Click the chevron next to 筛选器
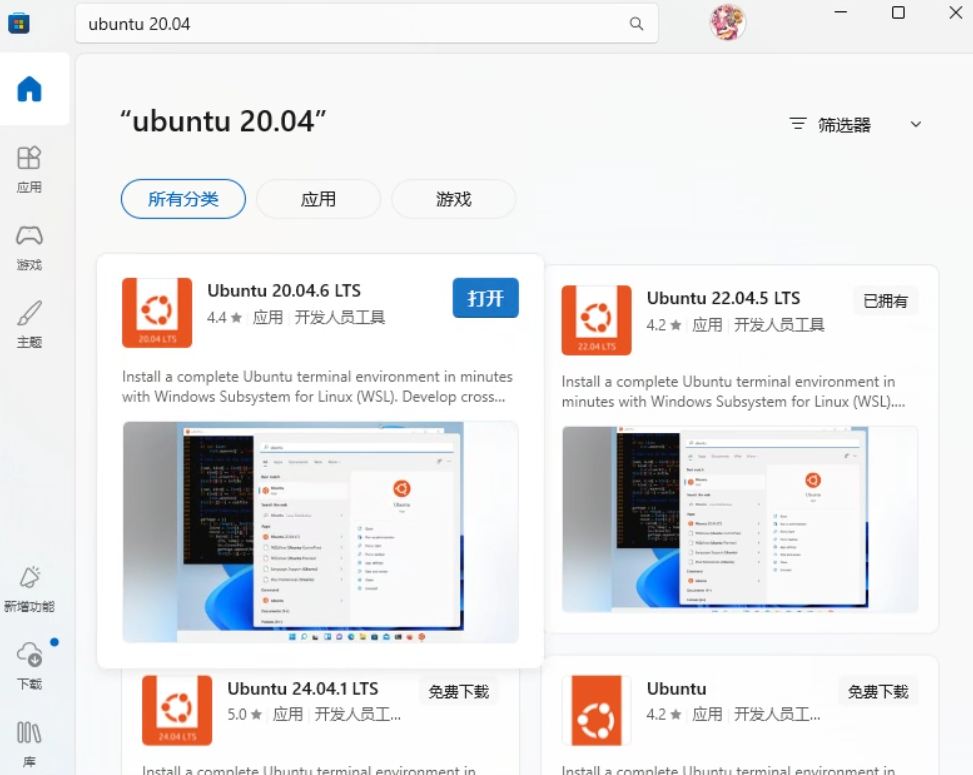The image size is (973, 775). click(915, 125)
